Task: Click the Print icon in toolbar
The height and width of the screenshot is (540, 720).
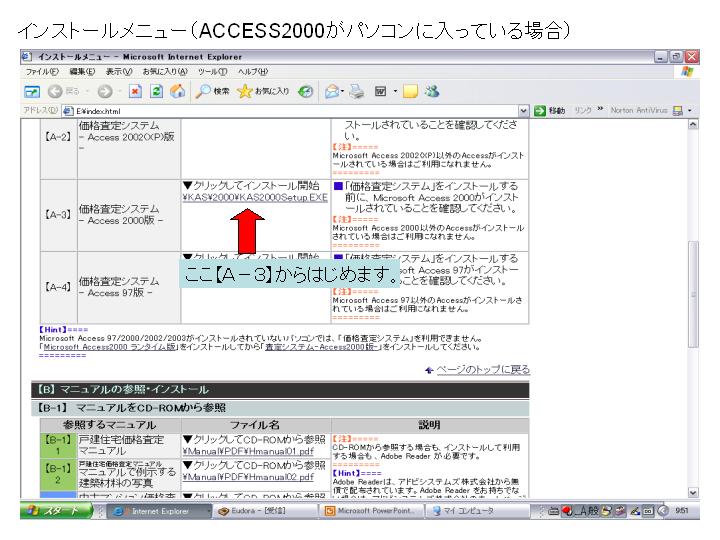Action: point(356,91)
